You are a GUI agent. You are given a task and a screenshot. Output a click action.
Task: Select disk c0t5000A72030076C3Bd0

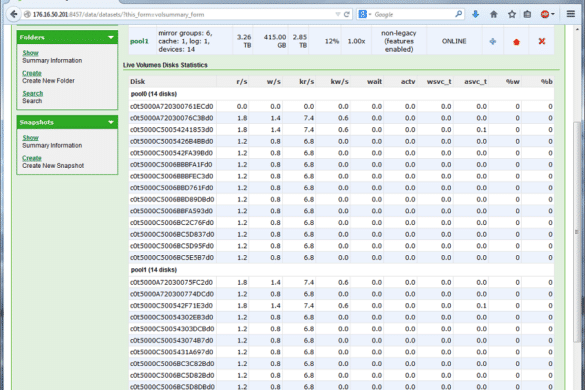coord(172,118)
